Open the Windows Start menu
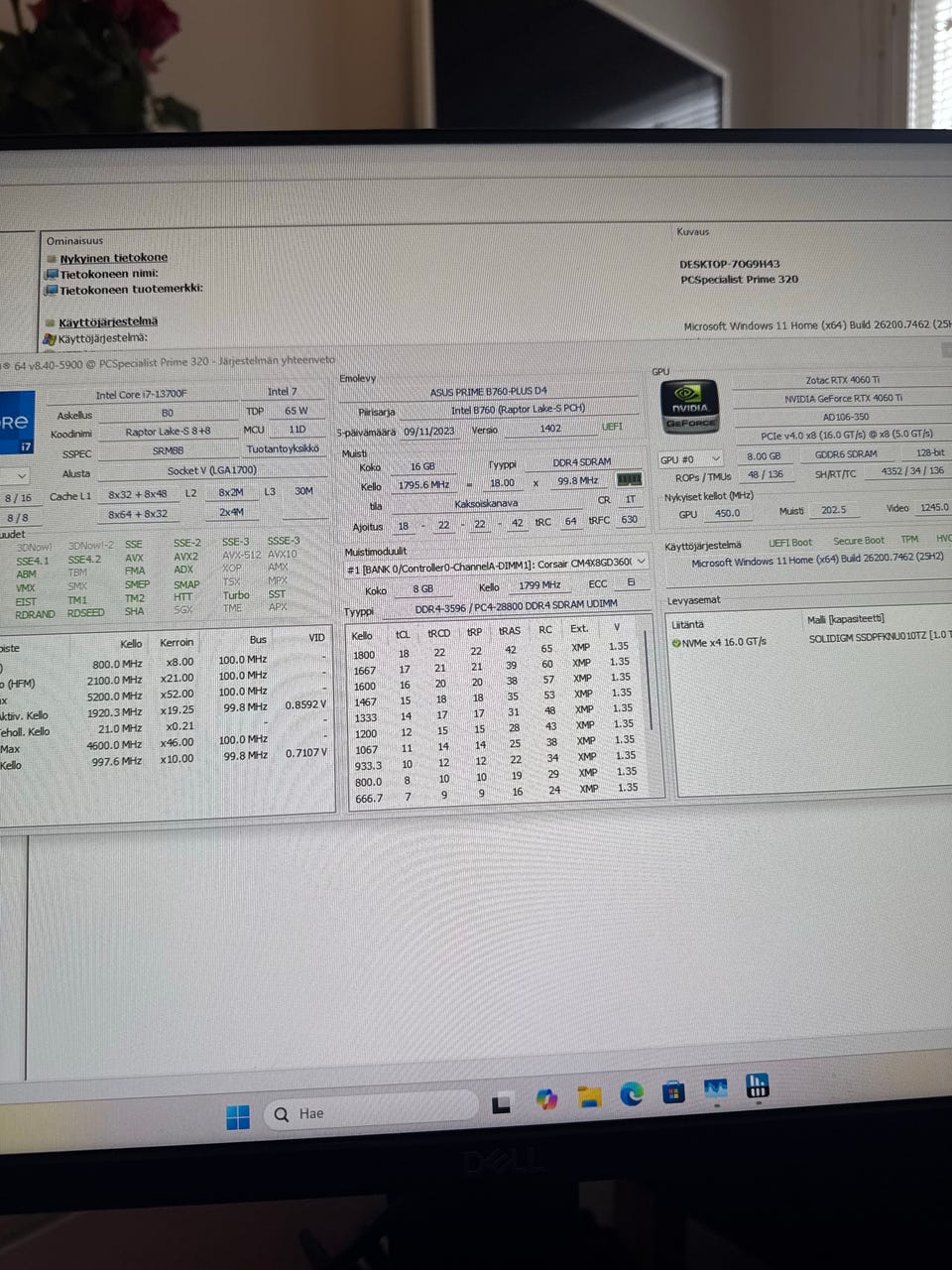The height and width of the screenshot is (1270, 952). (238, 1117)
